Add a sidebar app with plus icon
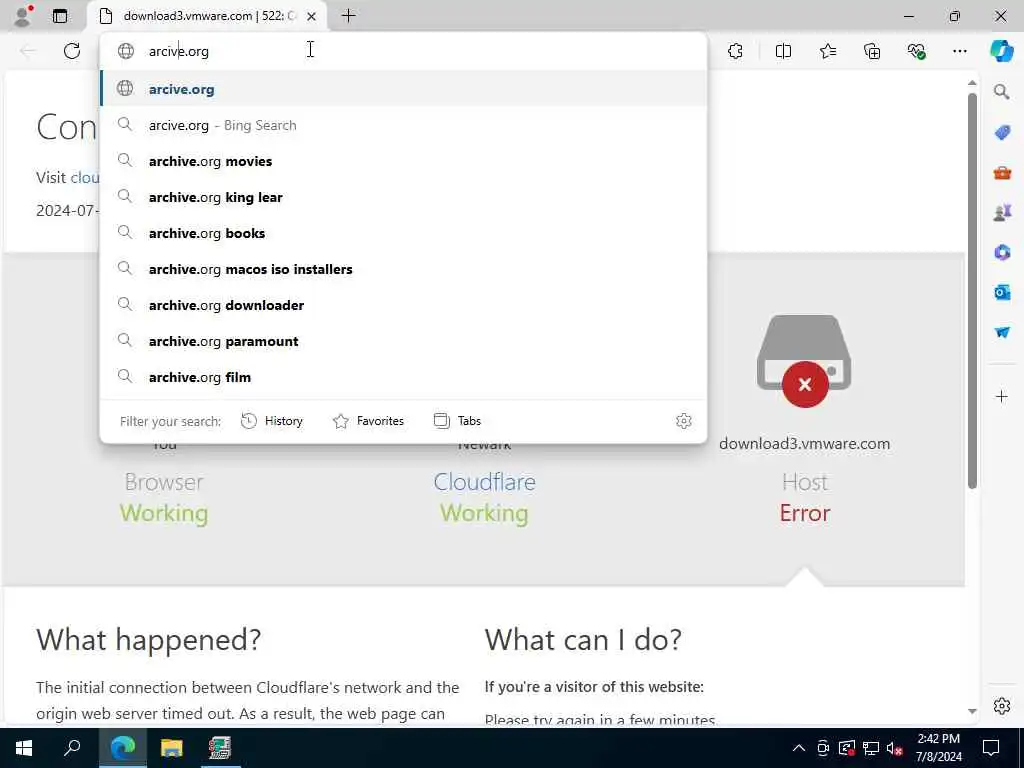1024x768 pixels. (1002, 396)
